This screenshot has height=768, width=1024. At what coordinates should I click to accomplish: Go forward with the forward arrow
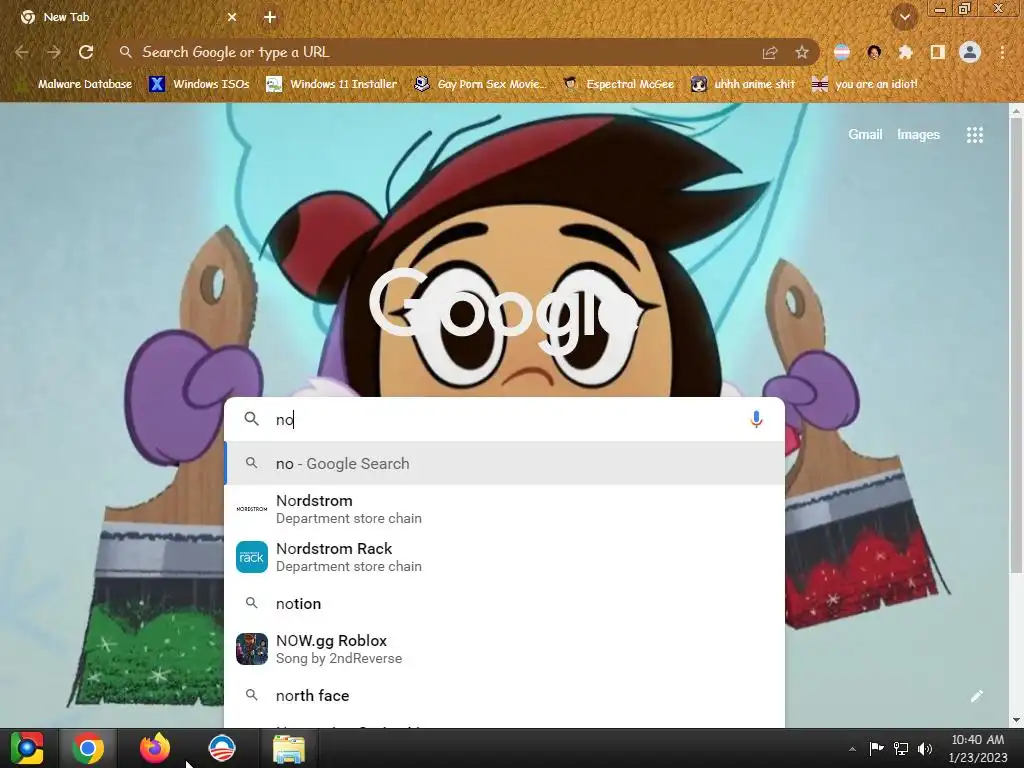[x=54, y=52]
